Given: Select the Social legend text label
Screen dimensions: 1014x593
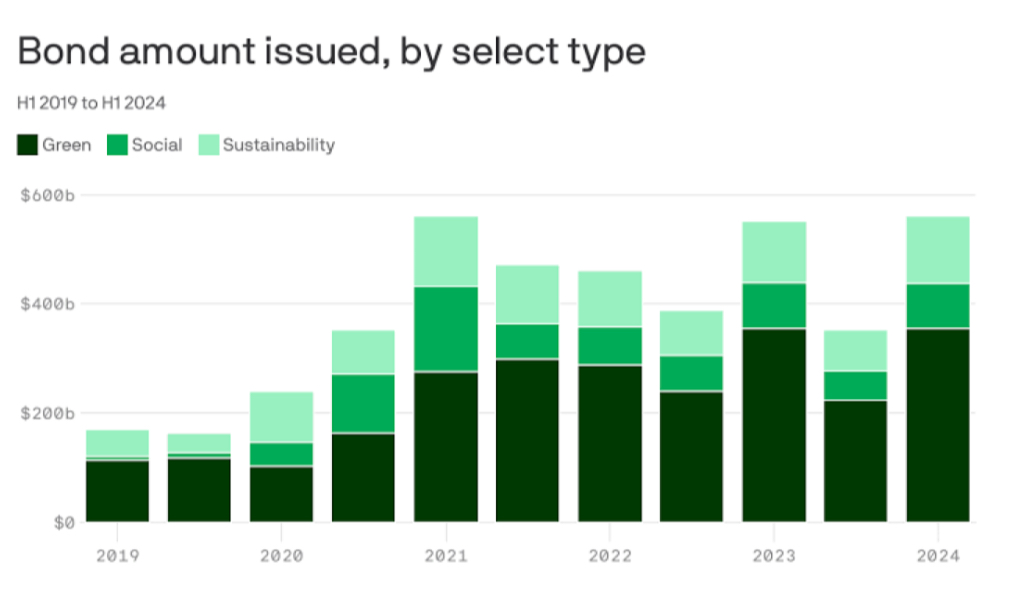Looking at the screenshot, I should (157, 145).
